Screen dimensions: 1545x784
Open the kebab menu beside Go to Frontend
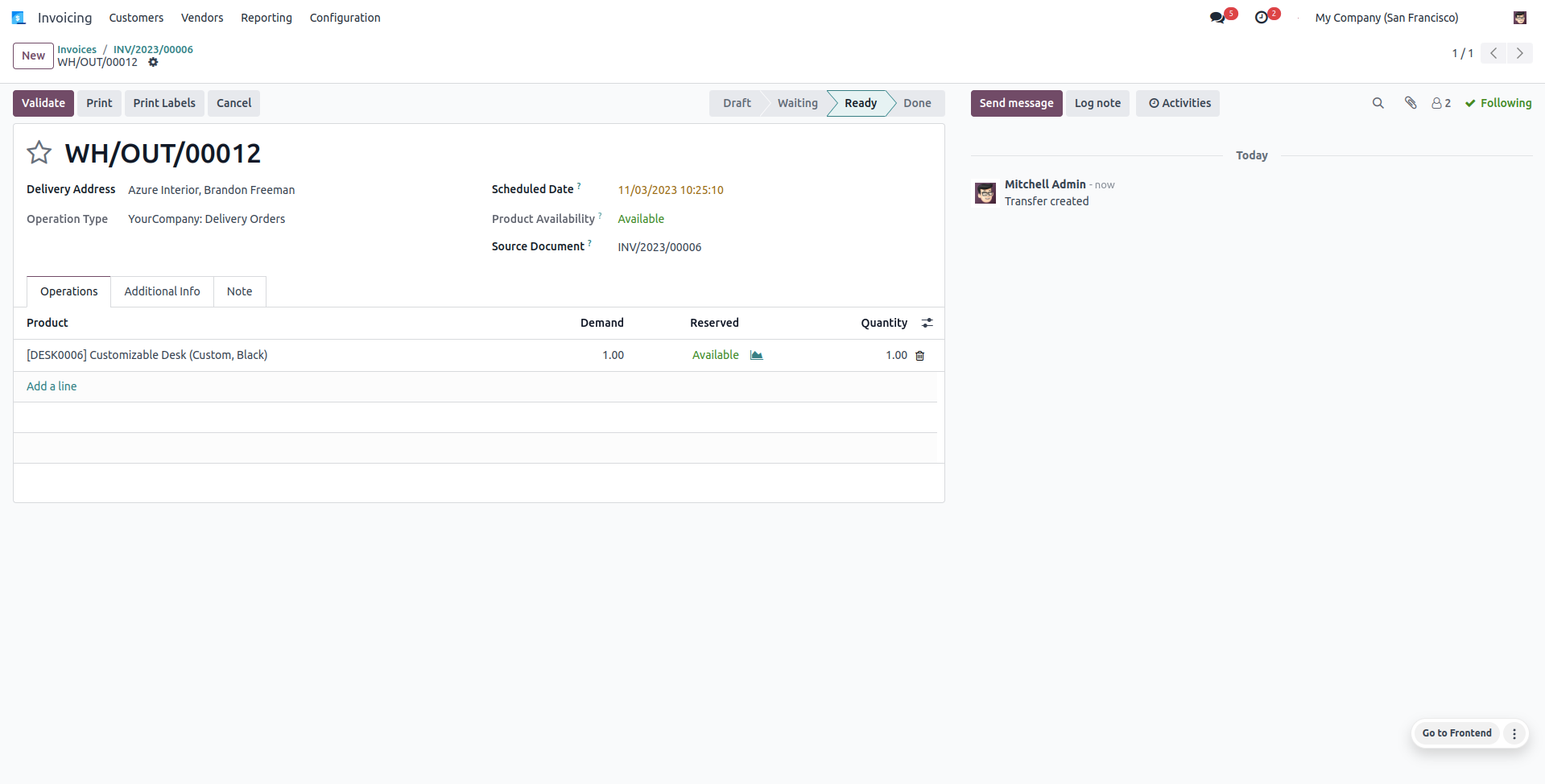[1514, 733]
